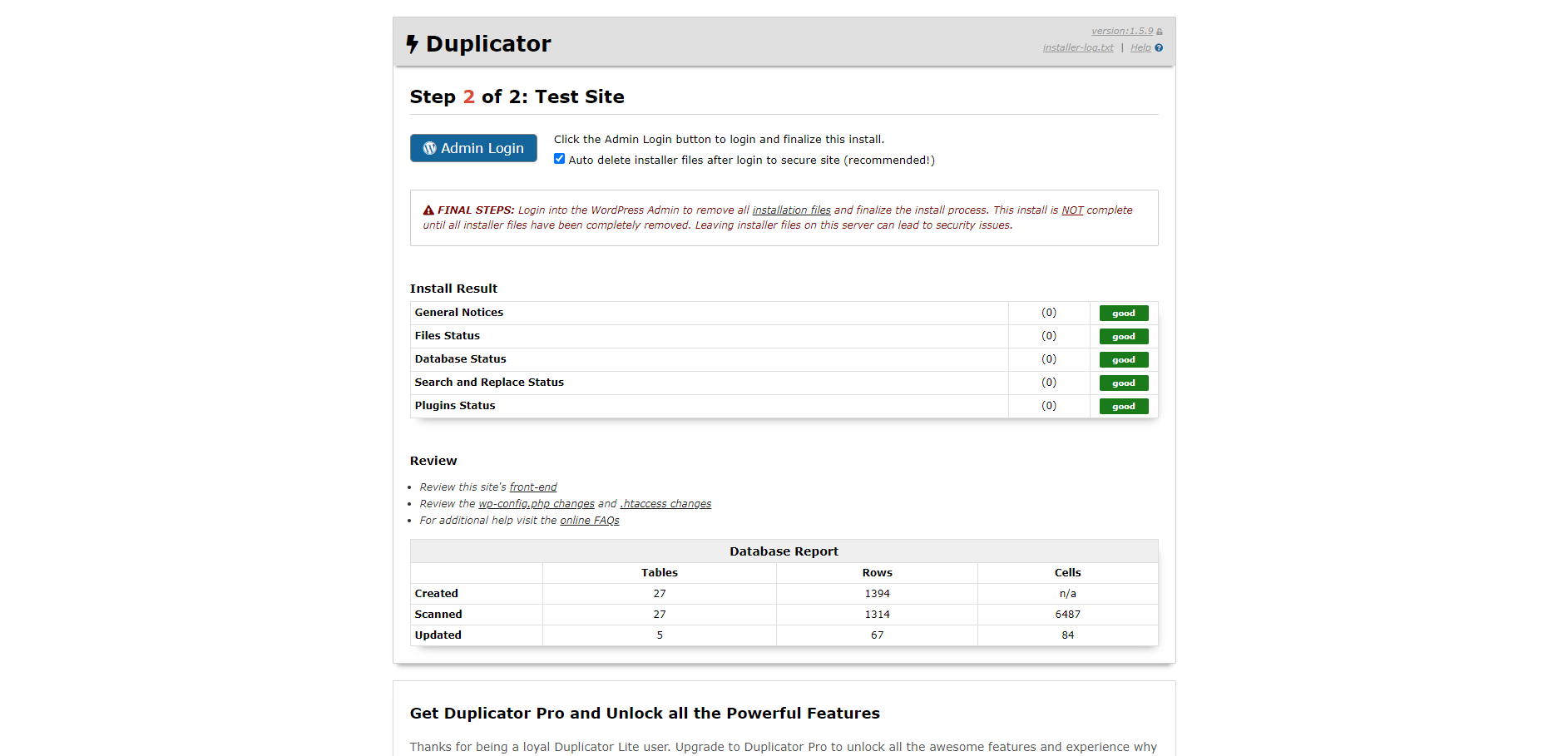
Task: Click the 67 updated rows value
Action: pyautogui.click(x=877, y=635)
